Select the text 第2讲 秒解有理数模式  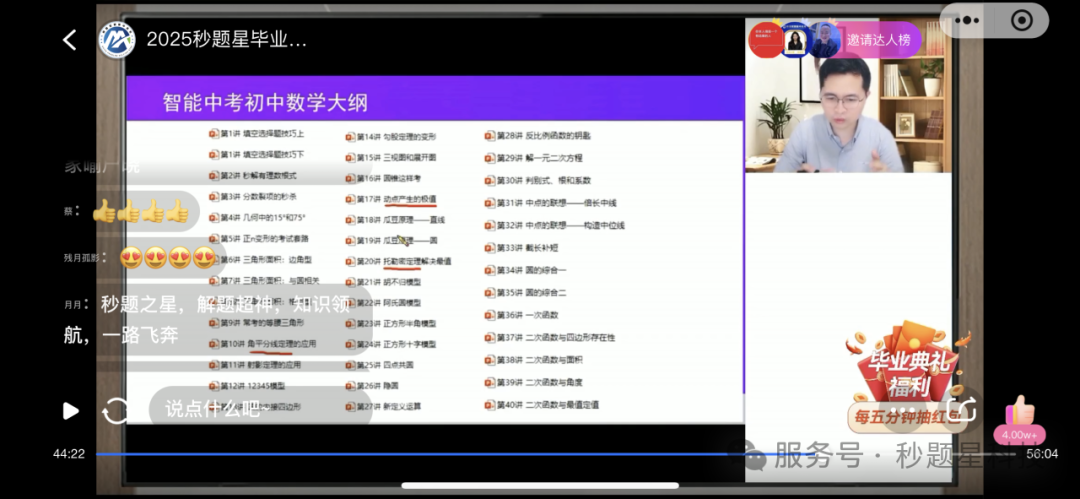tap(258, 176)
